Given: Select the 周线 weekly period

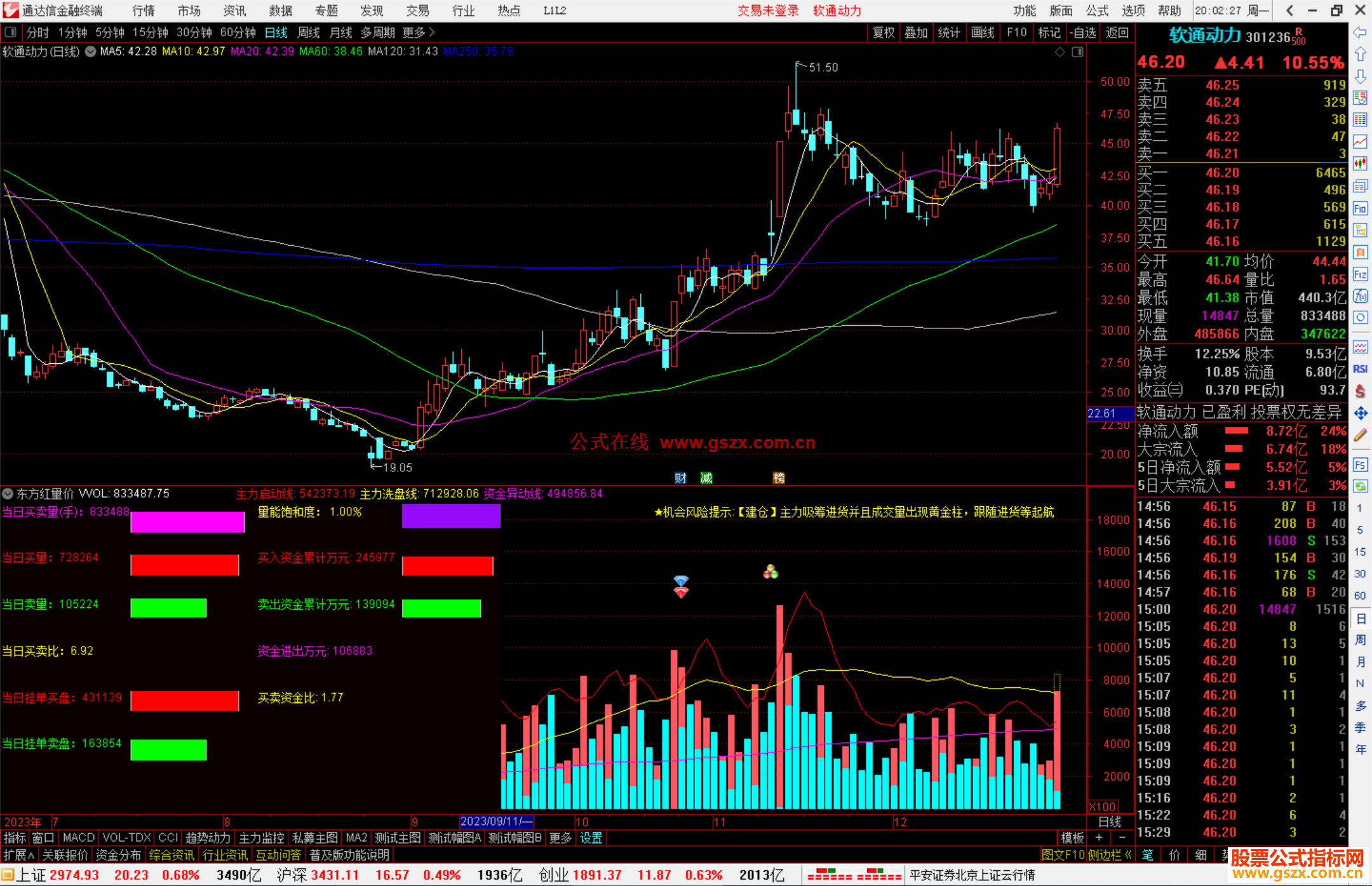Looking at the screenshot, I should [x=309, y=32].
